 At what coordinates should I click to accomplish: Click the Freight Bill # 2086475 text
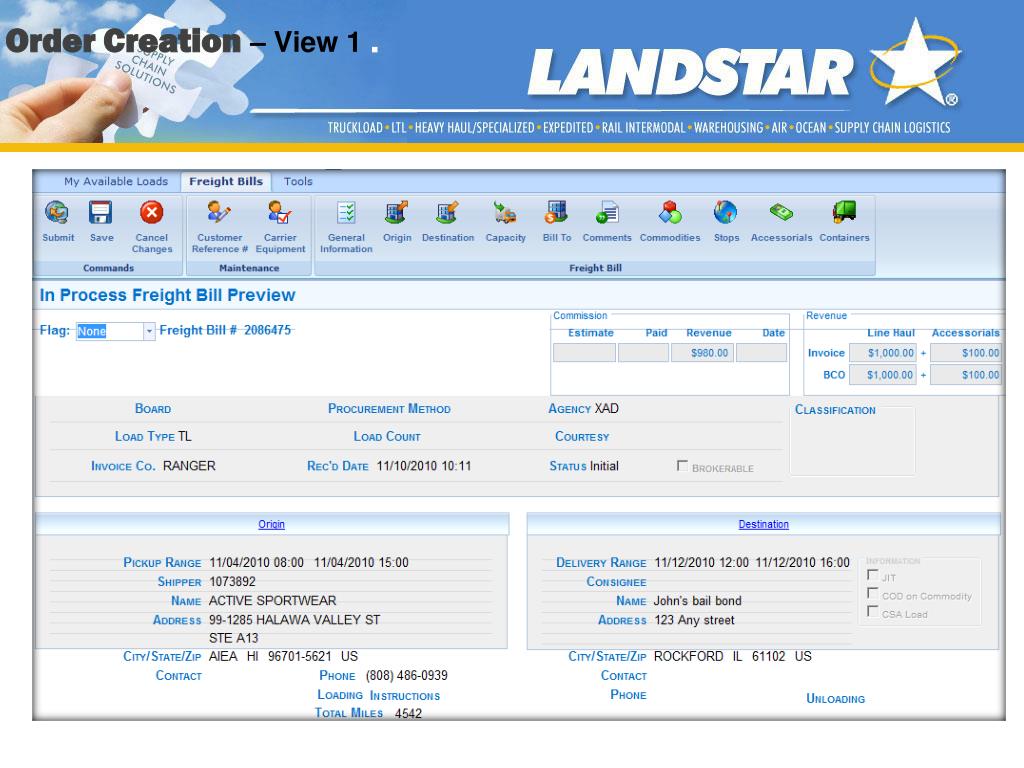pyautogui.click(x=225, y=330)
